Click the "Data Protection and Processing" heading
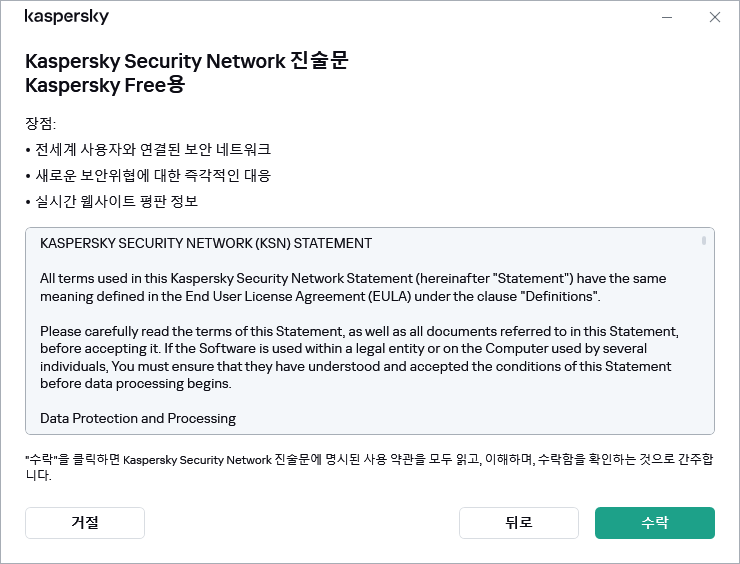 138,417
